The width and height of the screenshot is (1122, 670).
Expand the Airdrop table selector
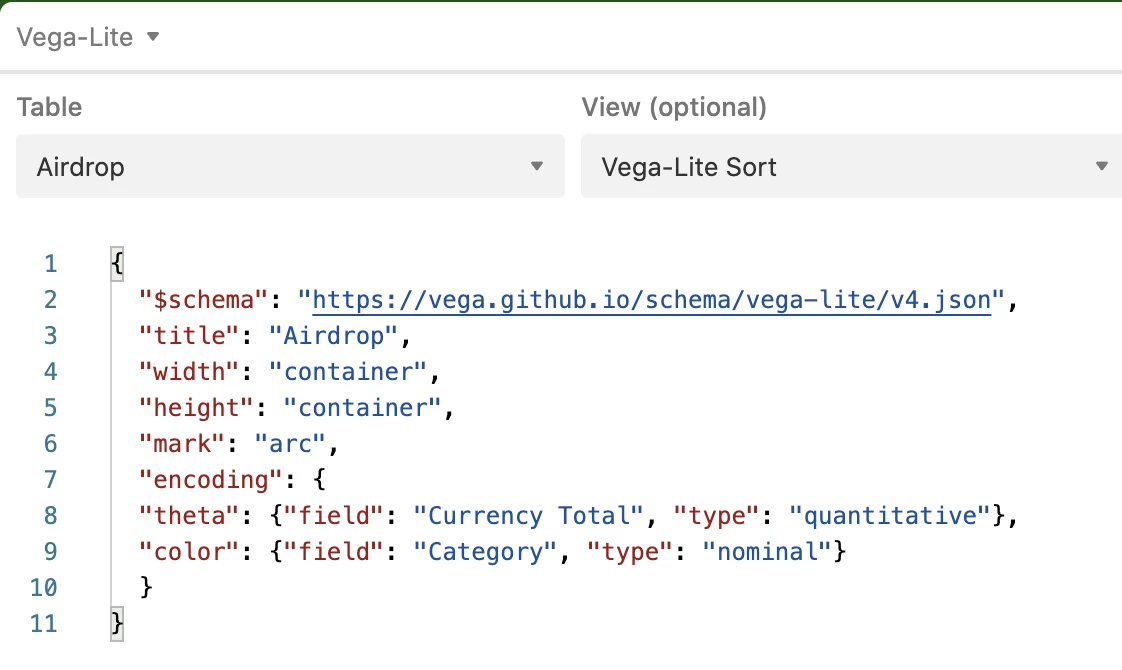[x=290, y=166]
